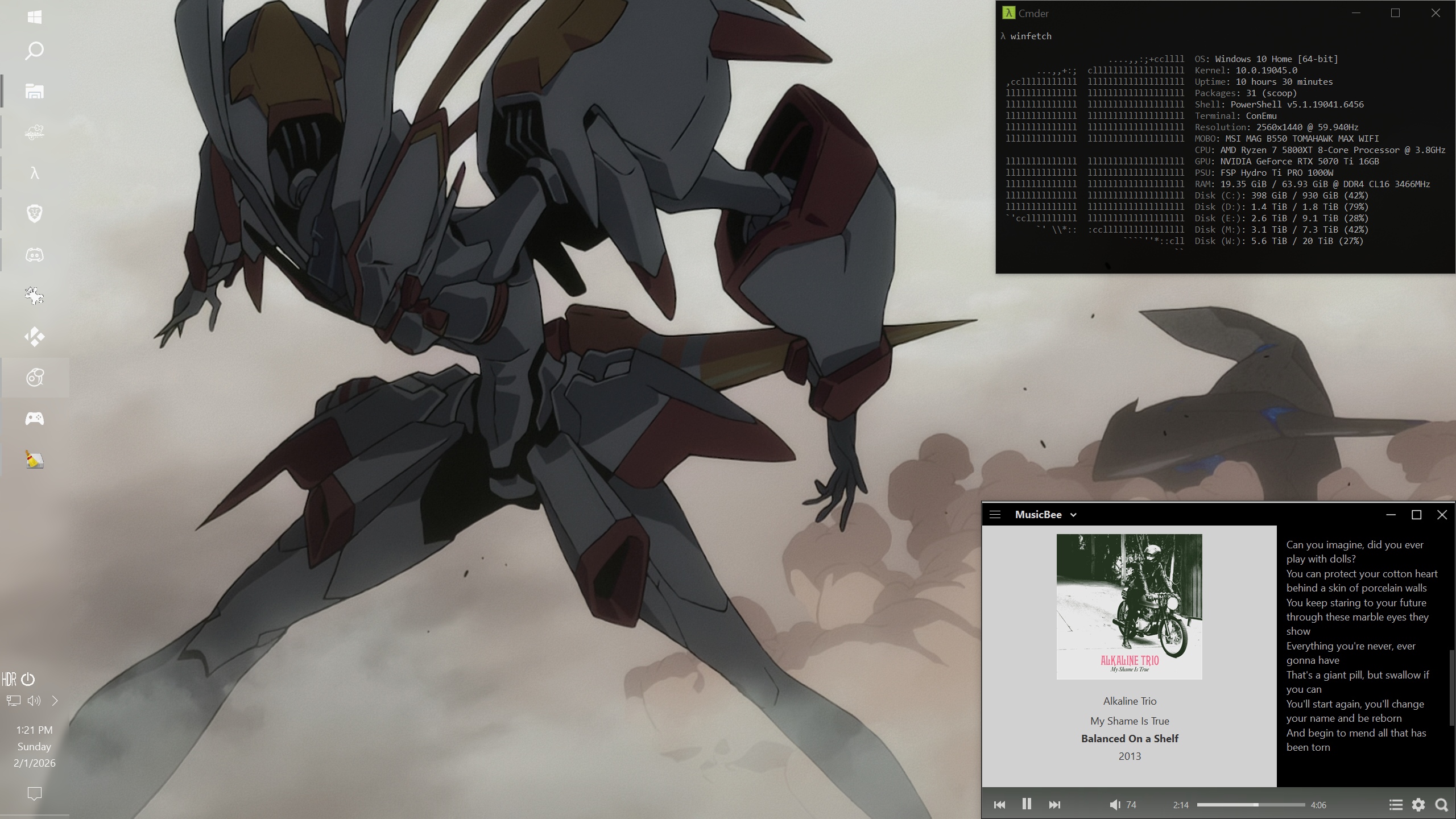Click the MusicBee search magnifier icon
Image resolution: width=1456 pixels, height=819 pixels.
1441,805
